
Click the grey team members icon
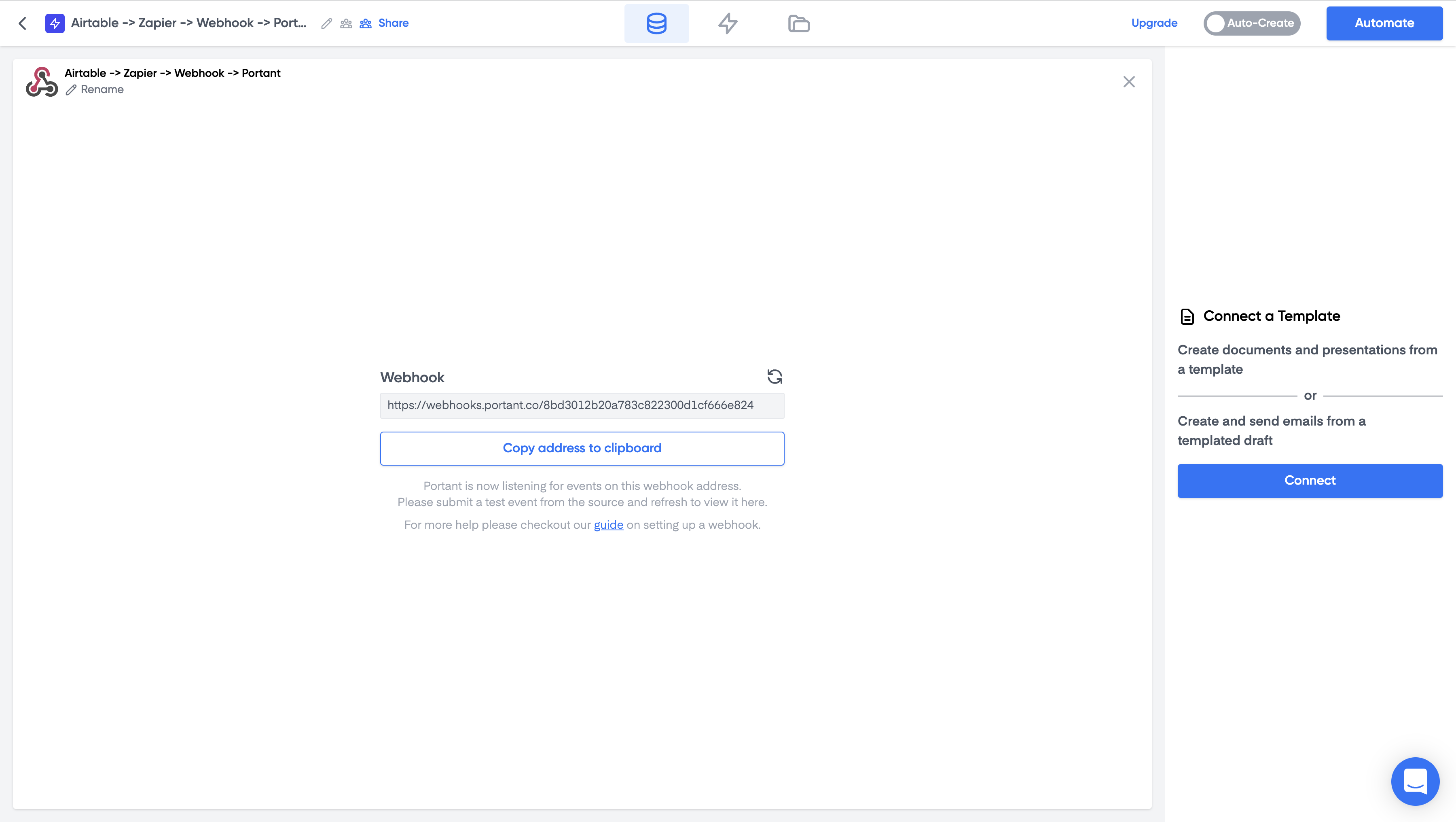pos(346,23)
